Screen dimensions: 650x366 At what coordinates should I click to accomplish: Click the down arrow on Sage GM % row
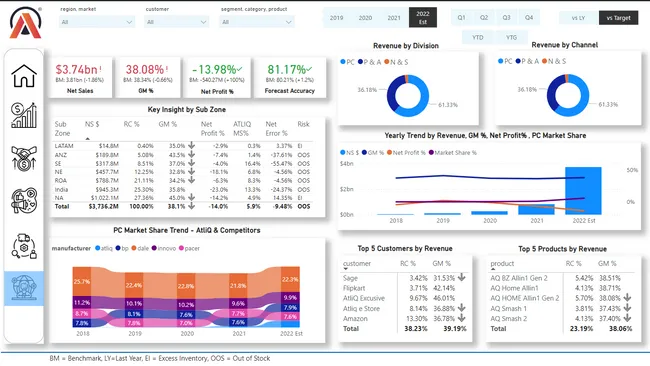[x=461, y=277]
